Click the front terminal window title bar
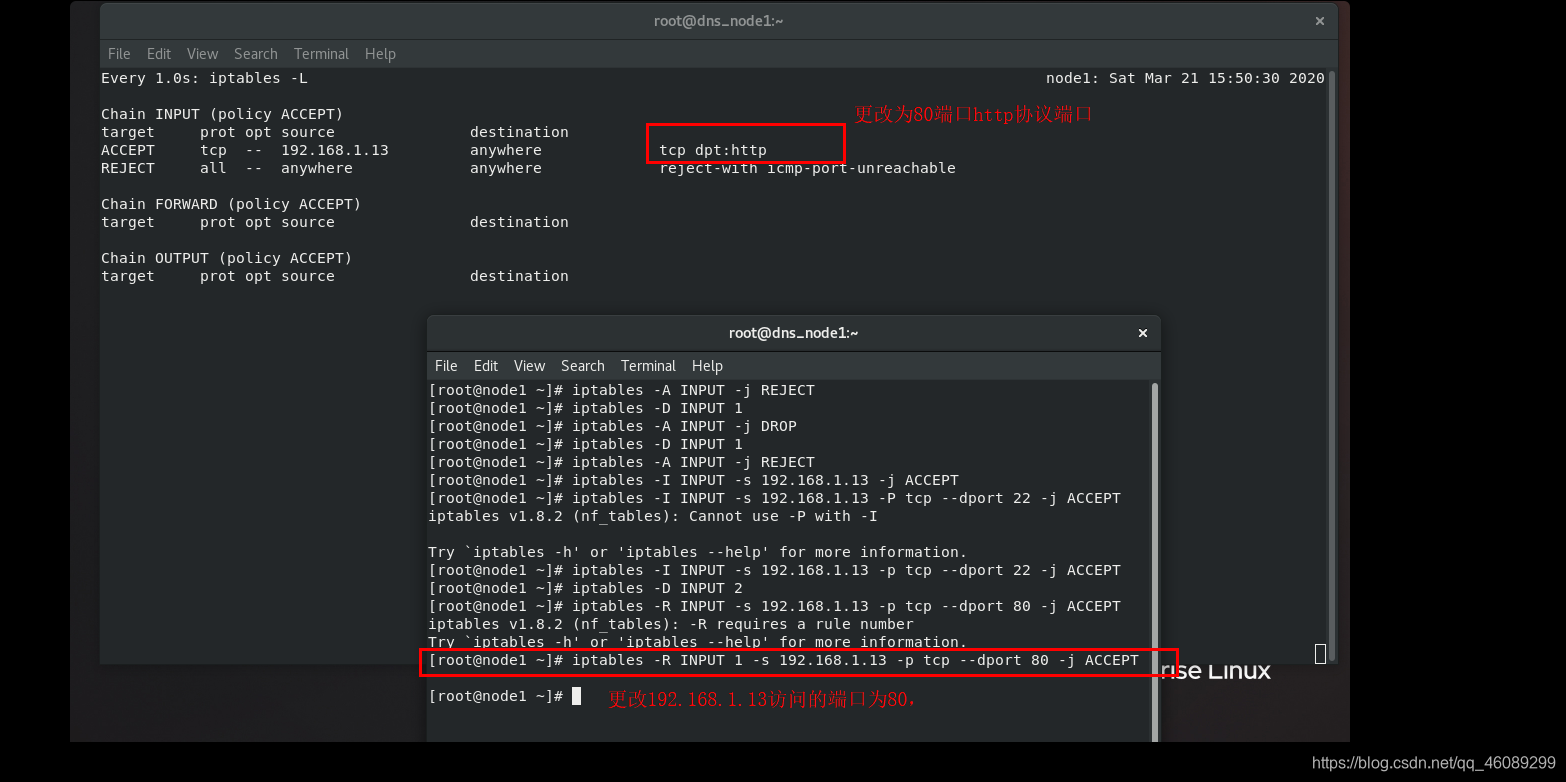The height and width of the screenshot is (782, 1566). (x=793, y=333)
